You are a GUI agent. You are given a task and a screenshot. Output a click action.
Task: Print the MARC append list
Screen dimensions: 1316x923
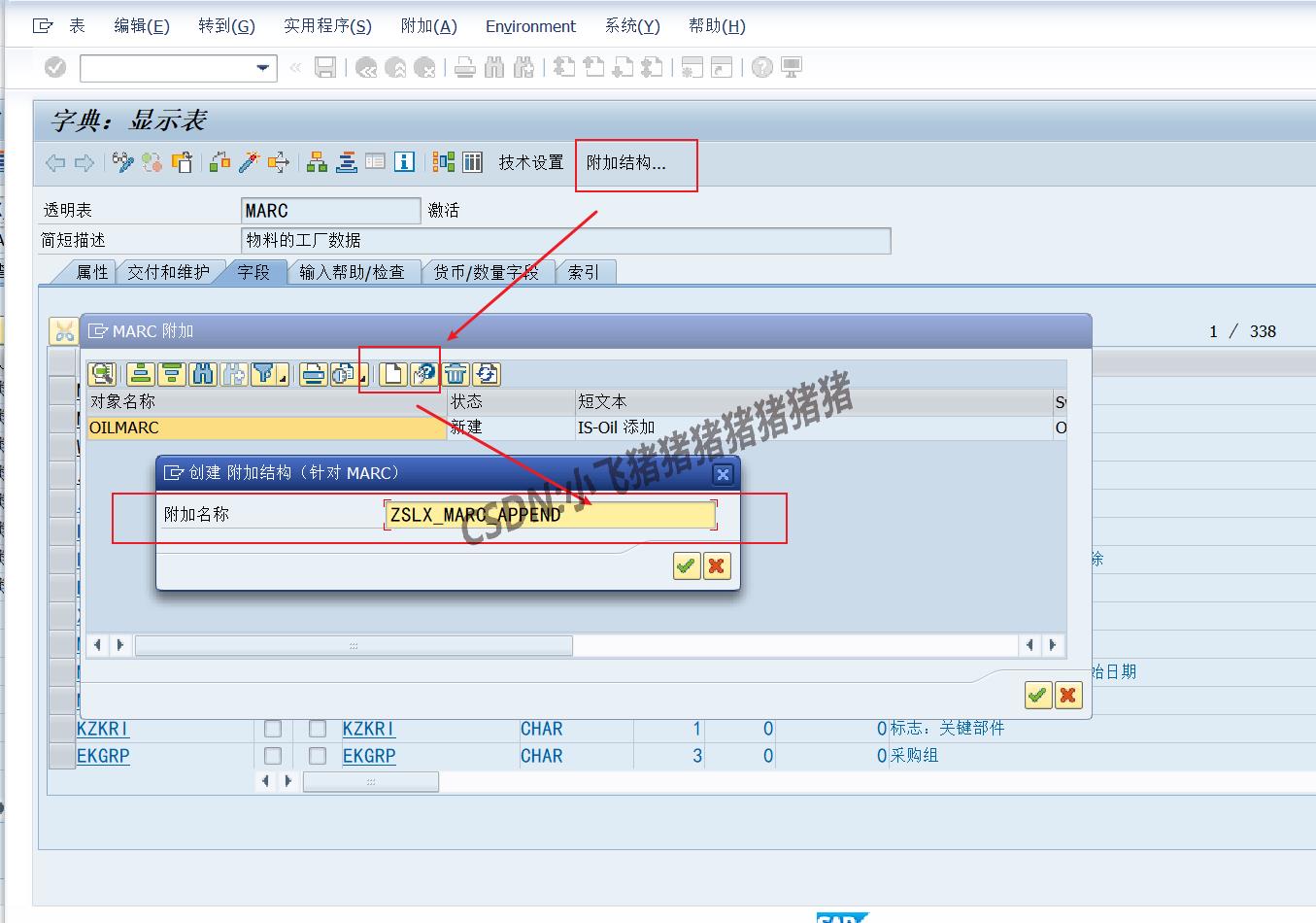(313, 374)
